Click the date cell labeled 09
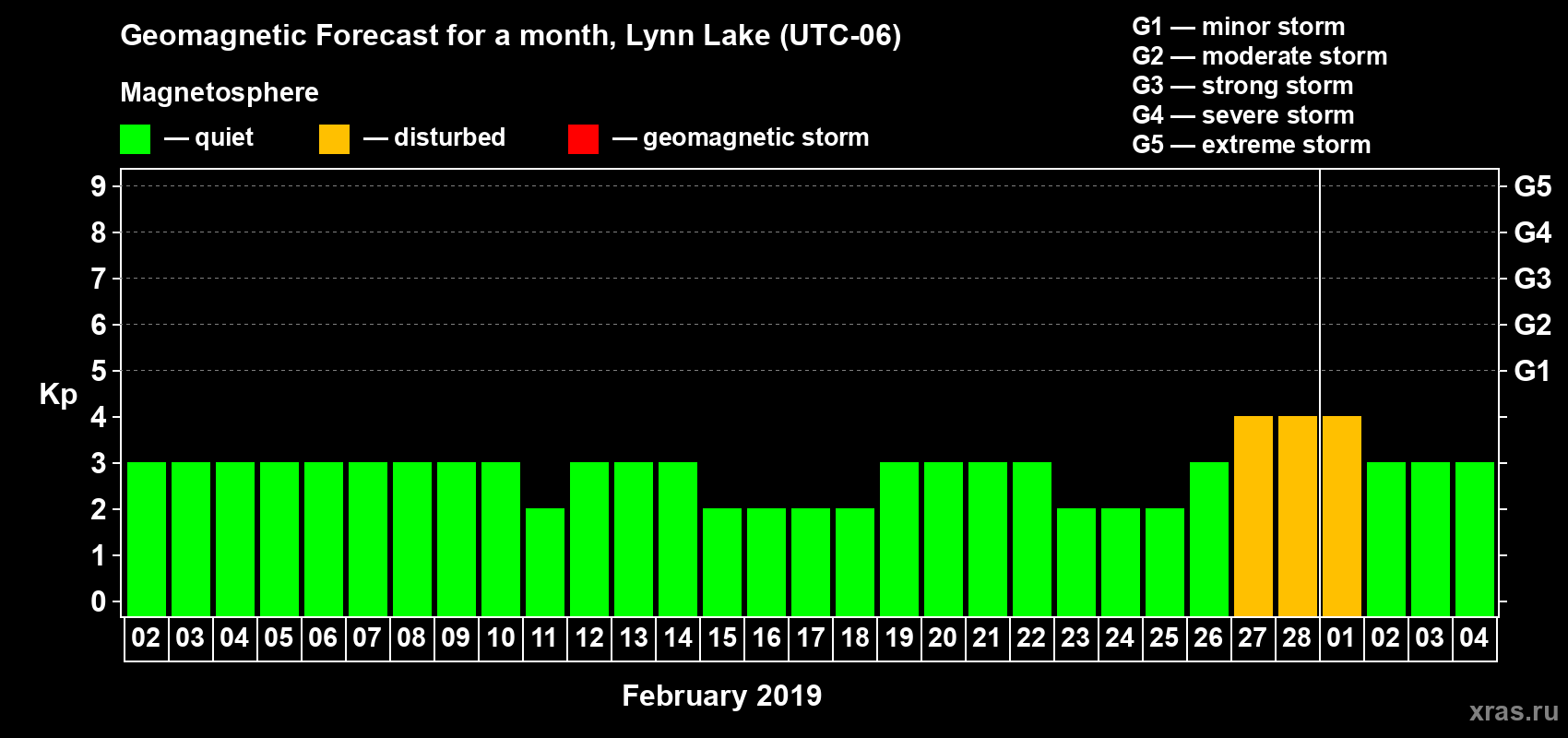 (456, 638)
